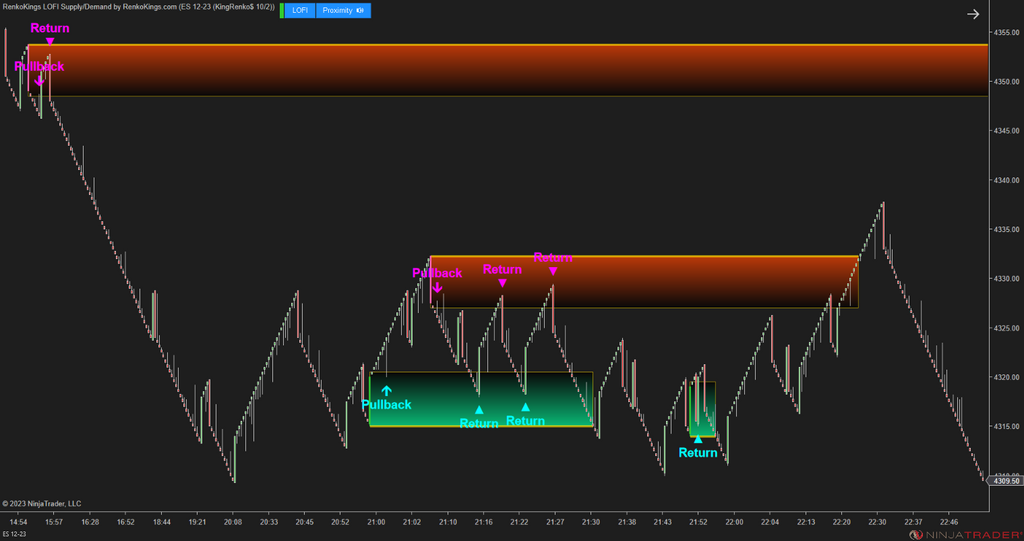Click the cyan Return label near 21:52

point(698,452)
